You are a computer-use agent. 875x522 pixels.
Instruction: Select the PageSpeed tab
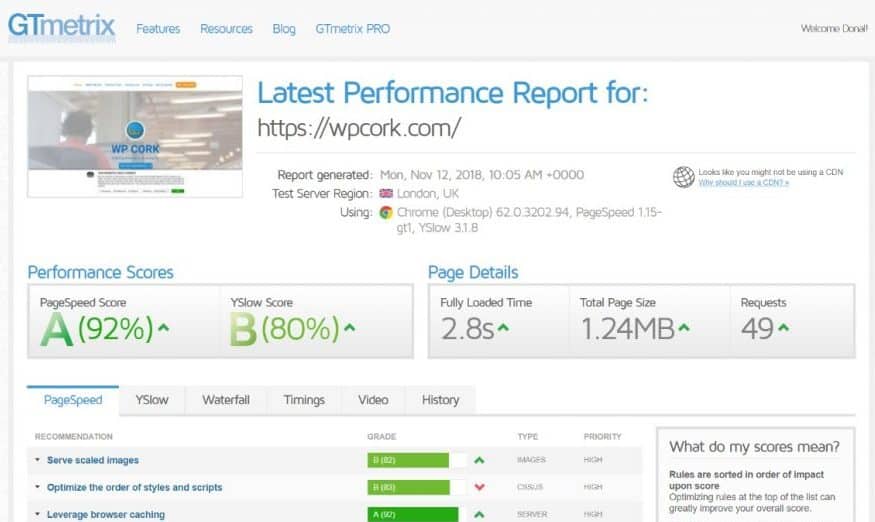pyautogui.click(x=73, y=400)
